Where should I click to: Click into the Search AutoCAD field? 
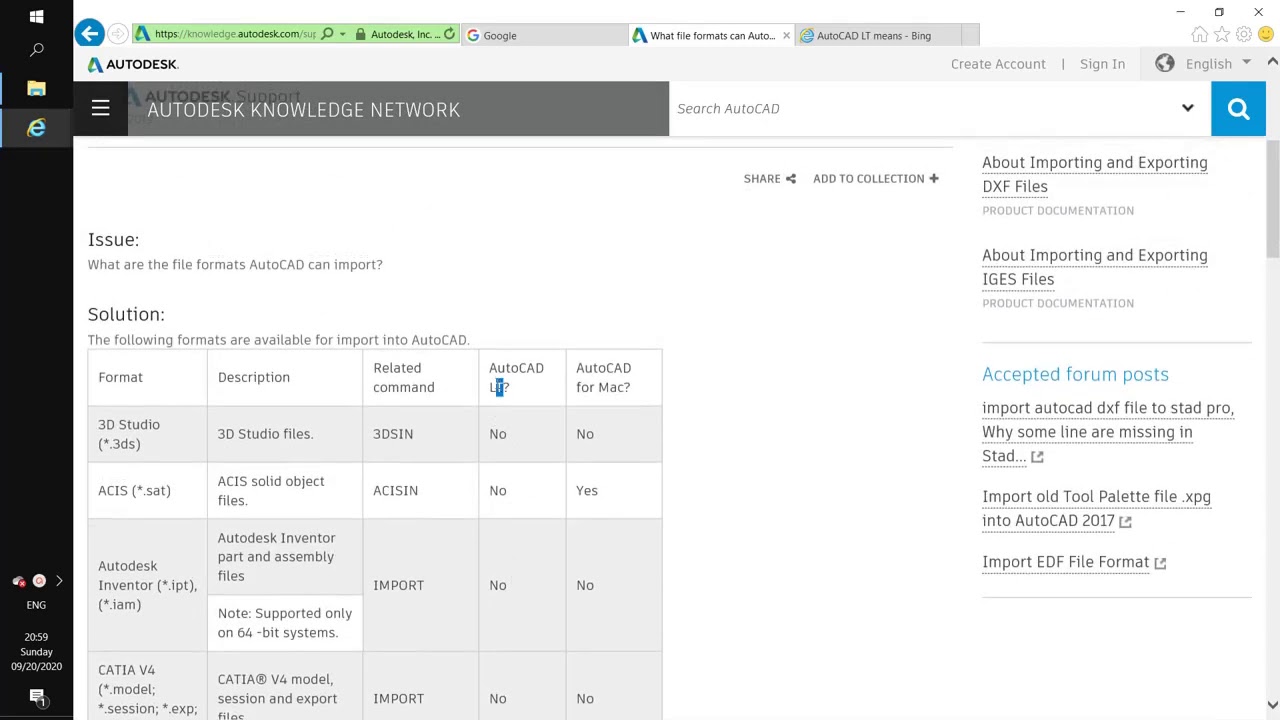pos(920,108)
